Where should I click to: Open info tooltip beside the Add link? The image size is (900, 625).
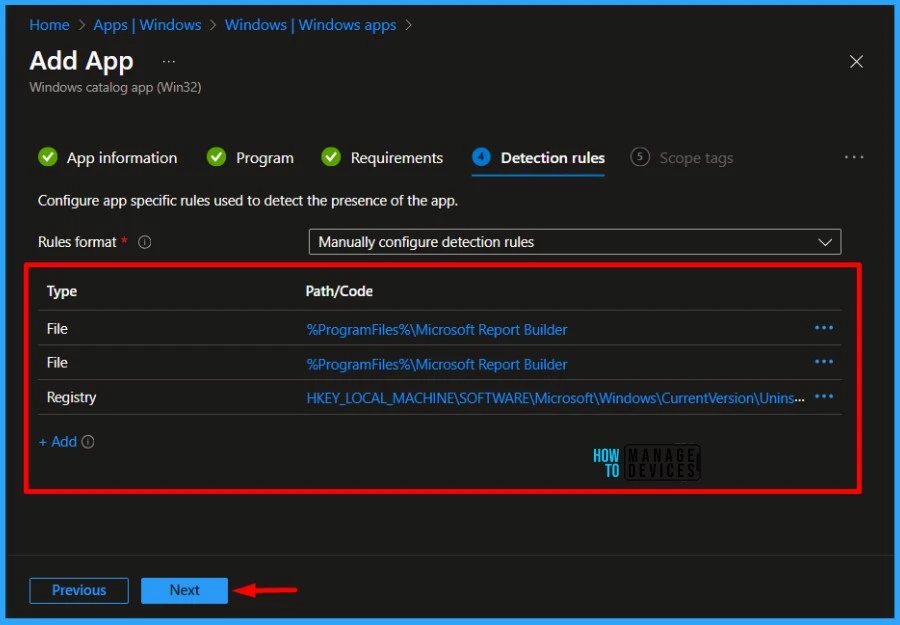[x=88, y=441]
